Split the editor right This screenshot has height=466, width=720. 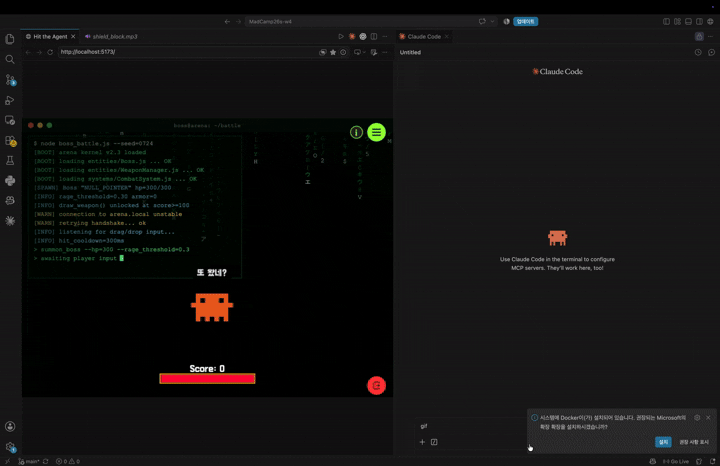[374, 36]
